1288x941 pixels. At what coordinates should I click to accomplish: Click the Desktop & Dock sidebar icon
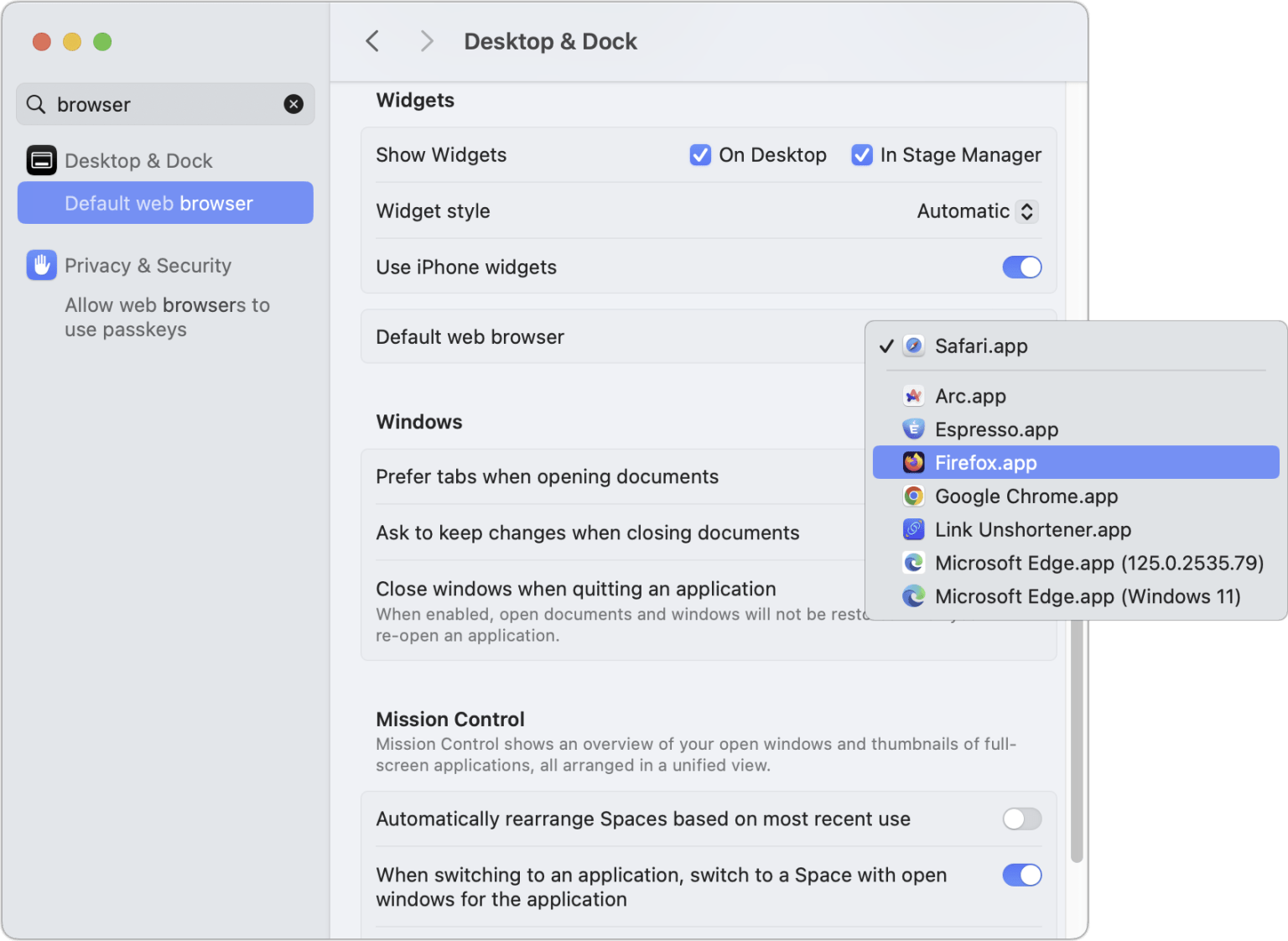click(x=41, y=160)
